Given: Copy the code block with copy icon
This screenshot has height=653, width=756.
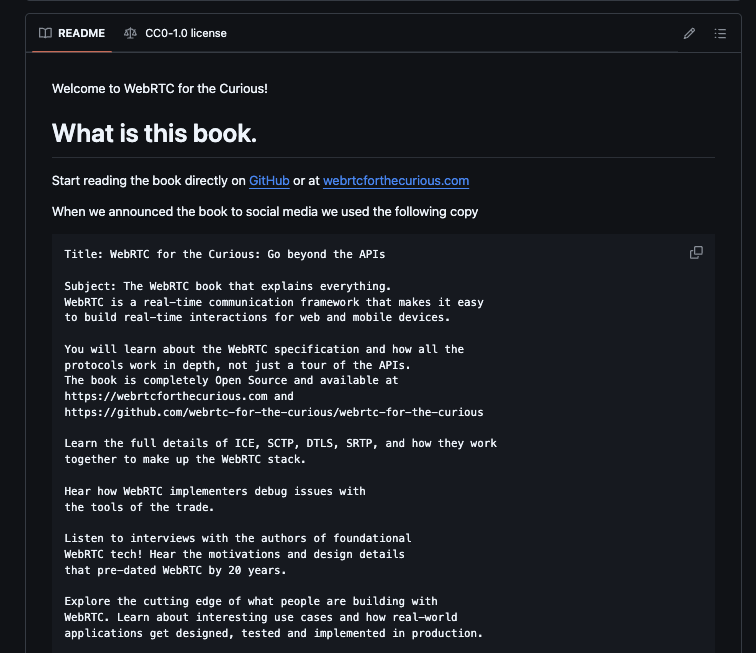Looking at the screenshot, I should pos(696,252).
